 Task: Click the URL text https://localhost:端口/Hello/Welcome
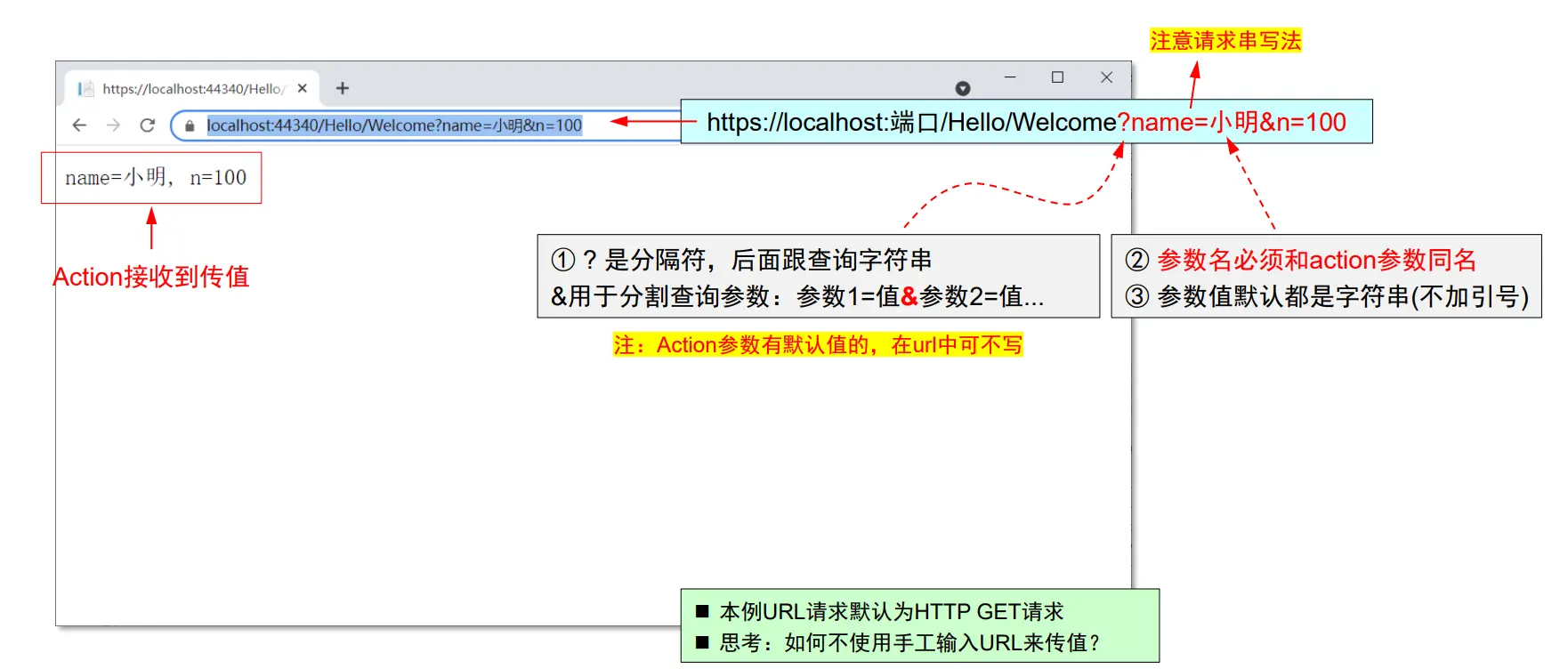pos(911,122)
